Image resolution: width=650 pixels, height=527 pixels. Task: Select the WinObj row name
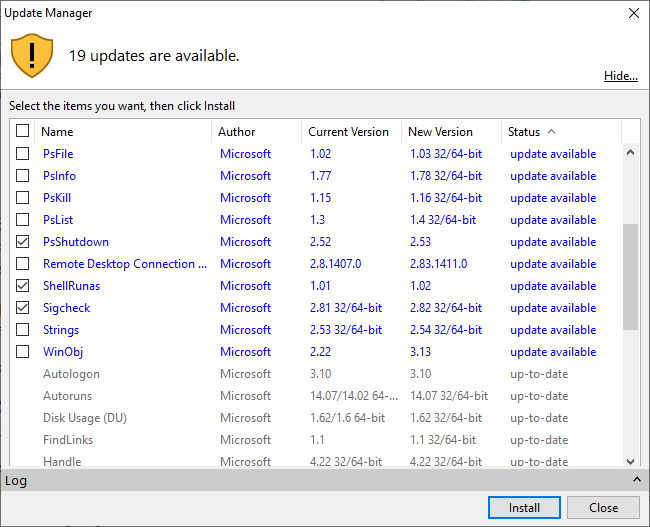pyautogui.click(x=63, y=352)
